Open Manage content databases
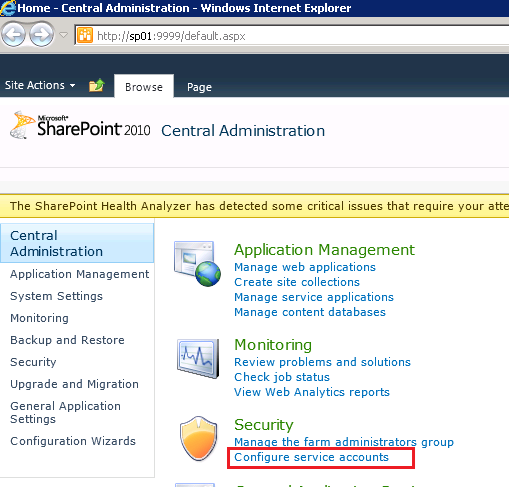509x487 pixels. coord(310,312)
